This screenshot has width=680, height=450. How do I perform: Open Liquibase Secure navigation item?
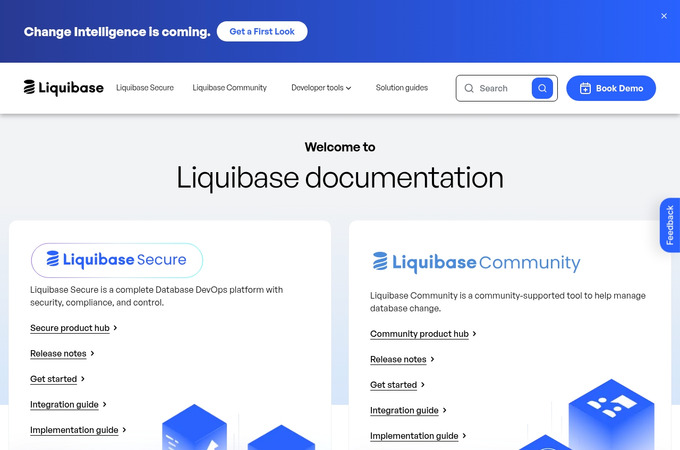(145, 88)
